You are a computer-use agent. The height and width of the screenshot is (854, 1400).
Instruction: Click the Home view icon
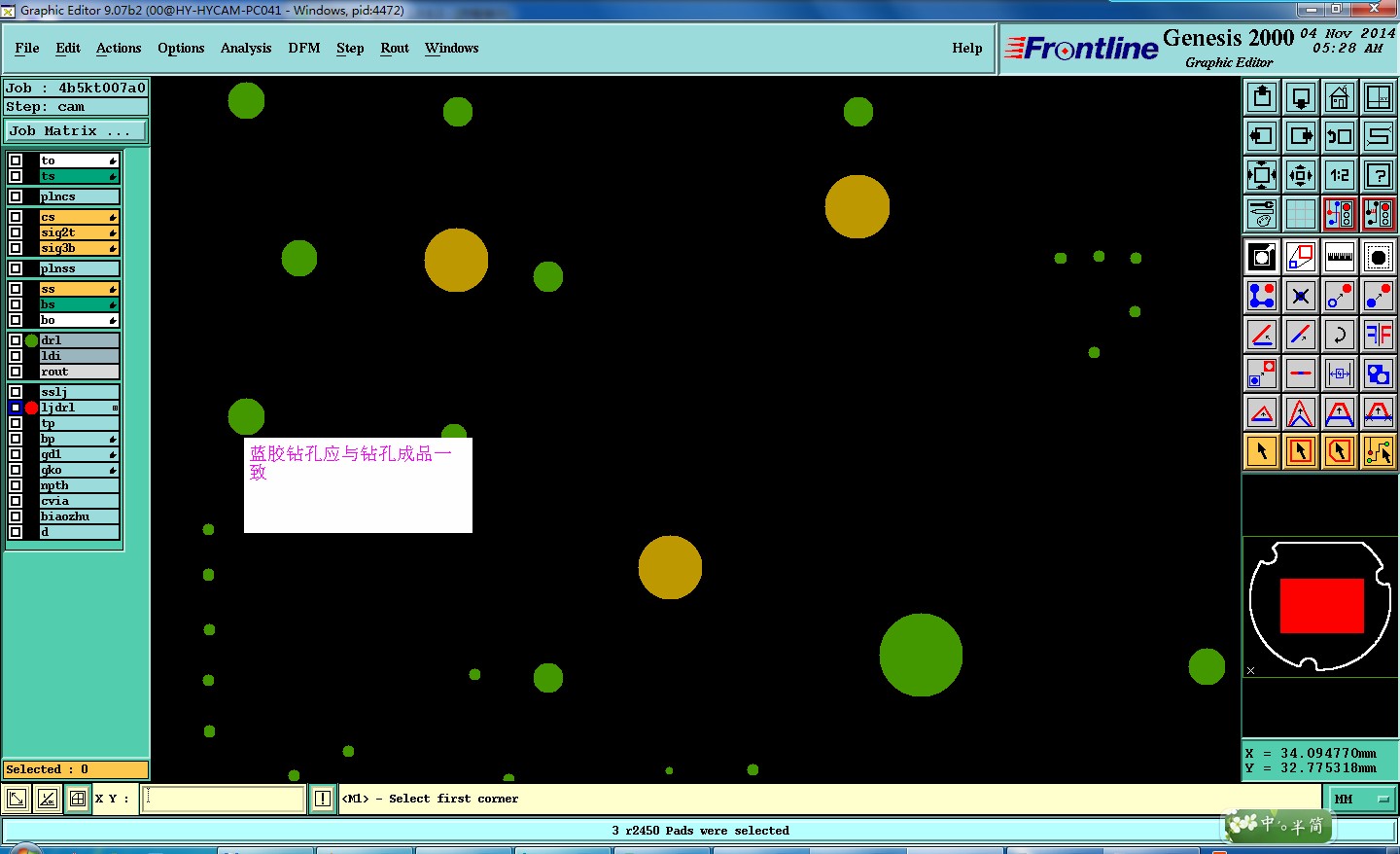[1340, 97]
